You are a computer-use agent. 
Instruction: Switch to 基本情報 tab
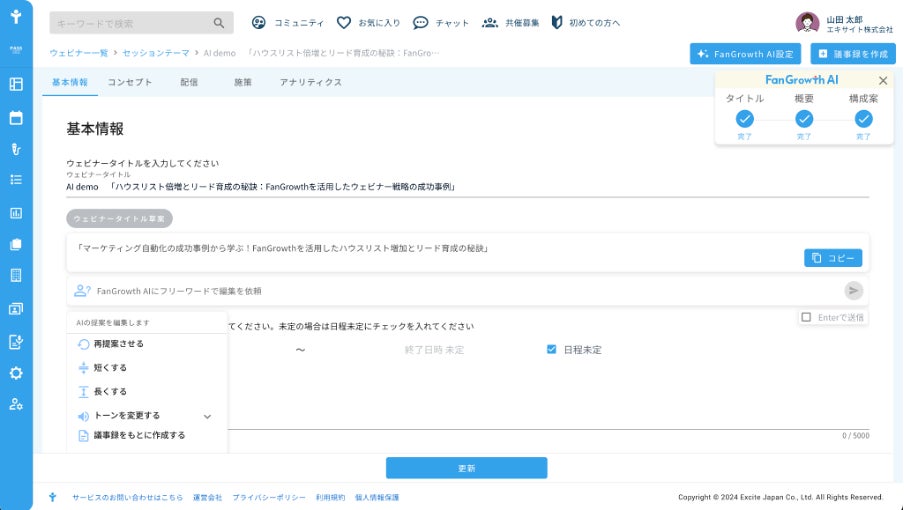pyautogui.click(x=70, y=82)
